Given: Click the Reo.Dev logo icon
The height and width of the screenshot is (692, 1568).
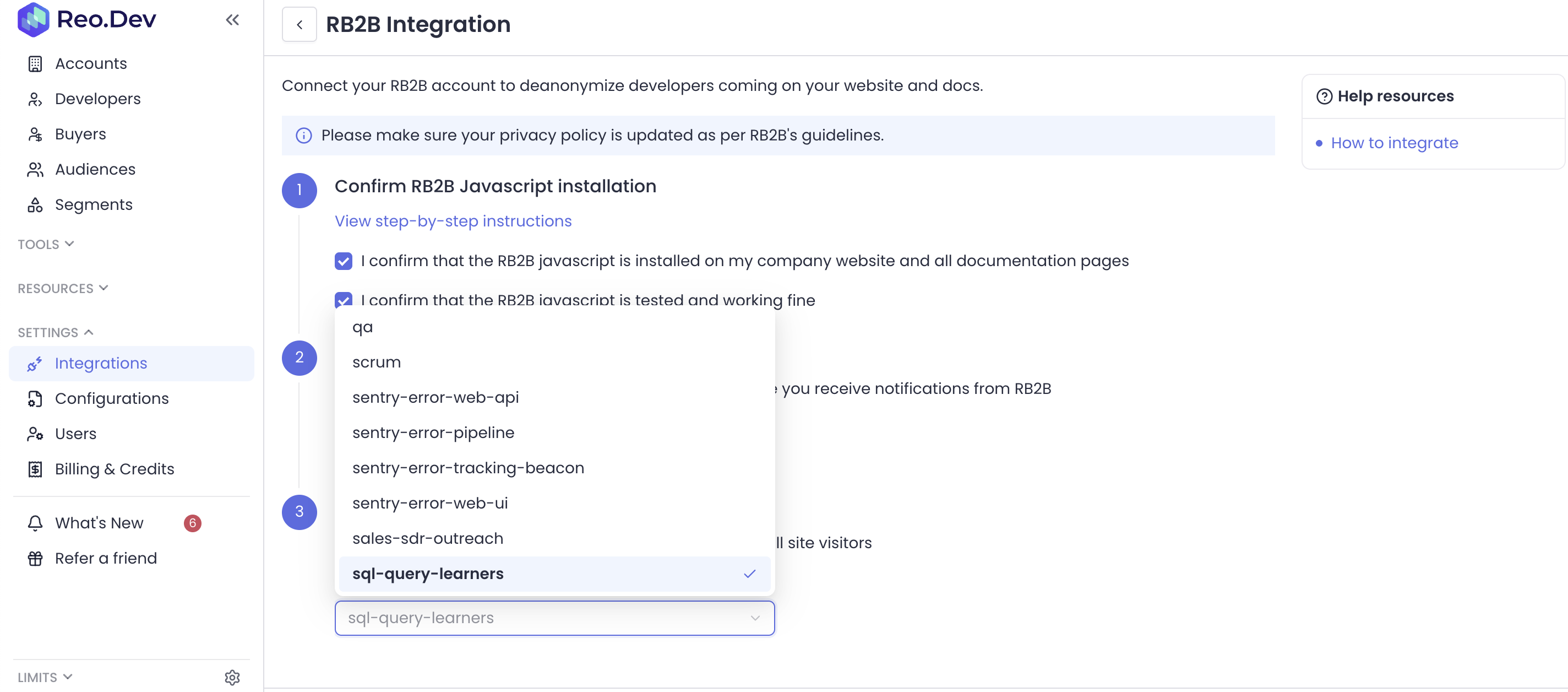Looking at the screenshot, I should [x=34, y=19].
